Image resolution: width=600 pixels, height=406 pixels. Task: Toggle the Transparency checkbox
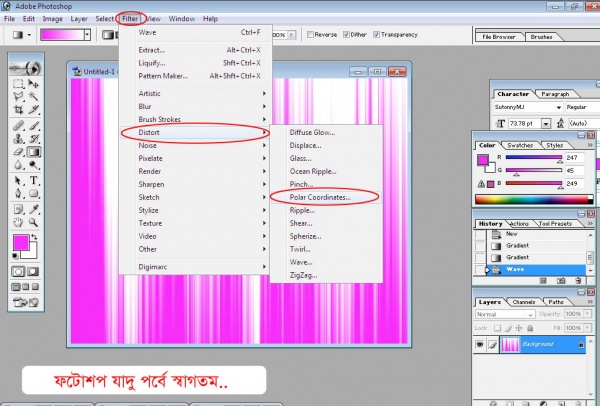pos(377,34)
